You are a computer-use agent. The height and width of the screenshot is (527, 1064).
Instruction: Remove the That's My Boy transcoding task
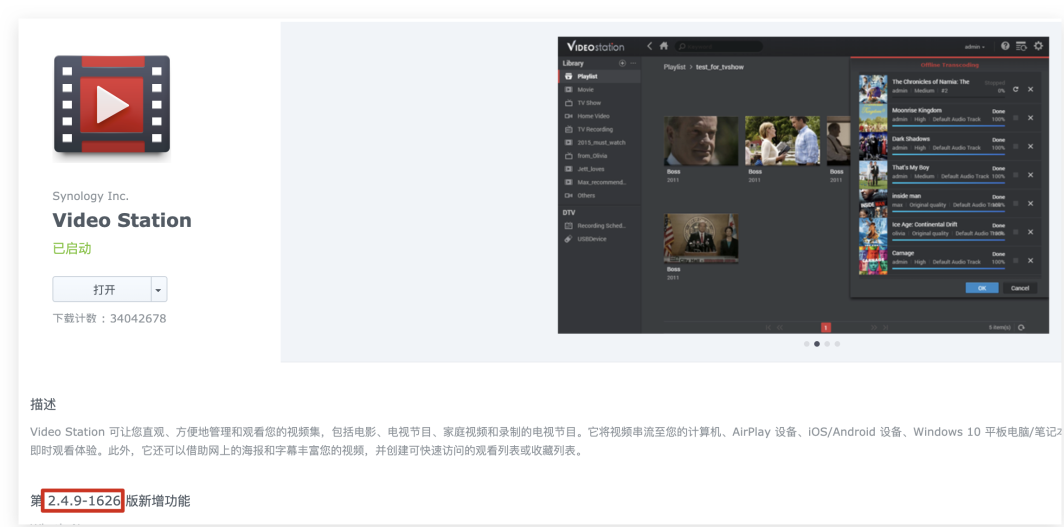pyautogui.click(x=1030, y=175)
